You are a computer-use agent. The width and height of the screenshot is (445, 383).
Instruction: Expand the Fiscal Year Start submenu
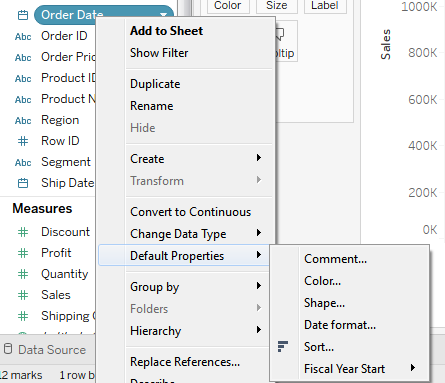pyautogui.click(x=413, y=368)
